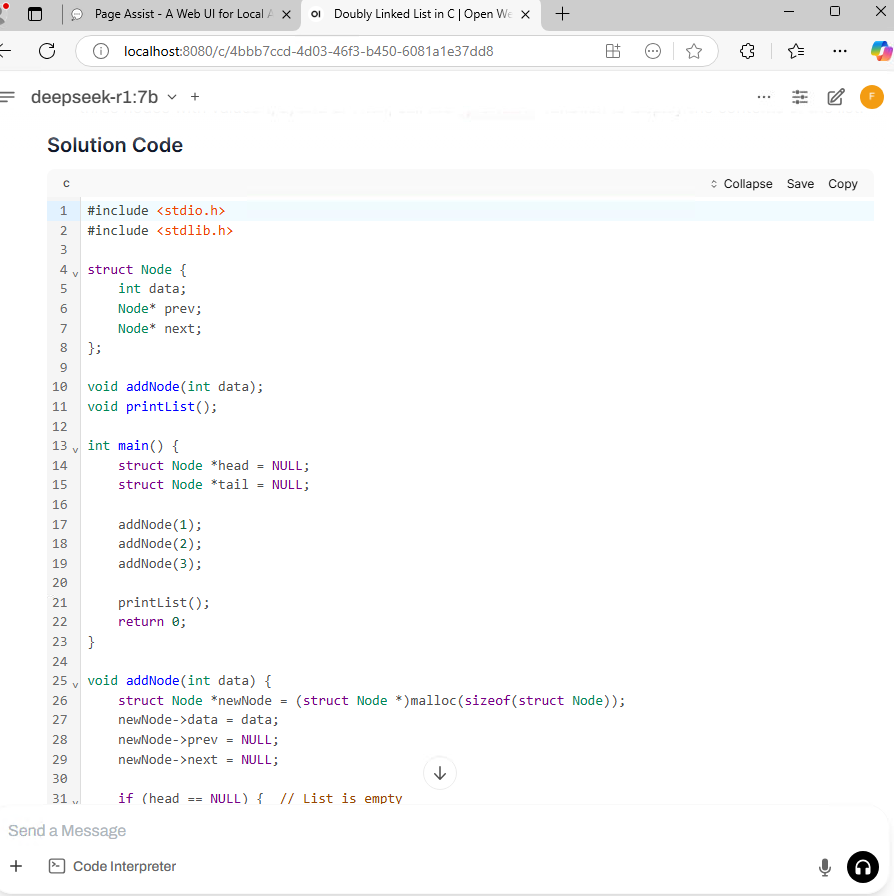Click 'addNode(2);' on line 18
894x896 pixels.
click(x=159, y=544)
